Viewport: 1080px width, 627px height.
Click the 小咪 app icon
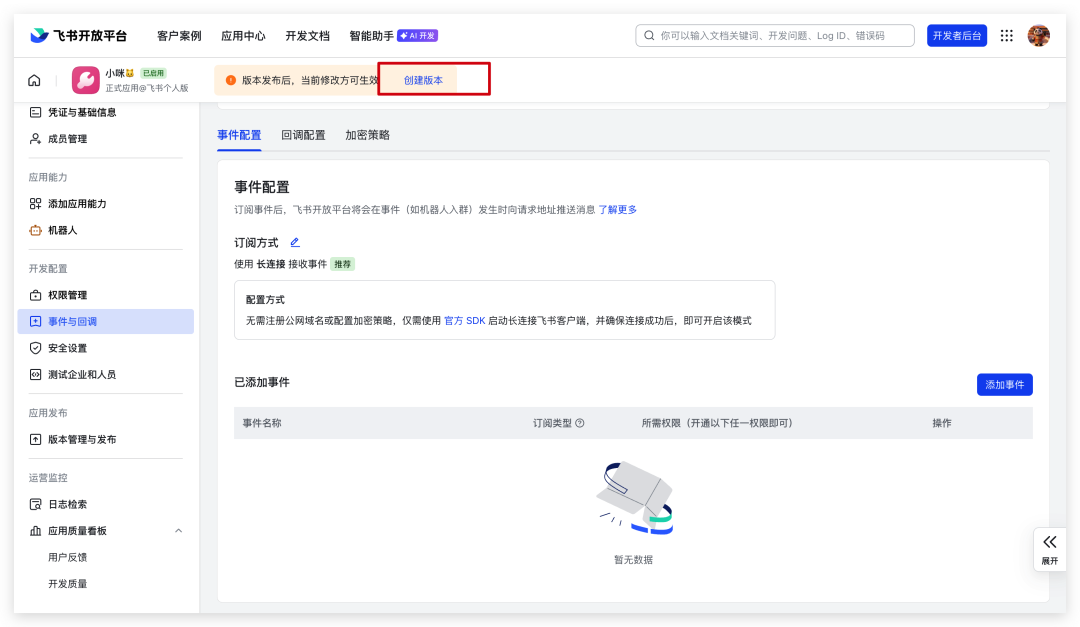(x=86, y=80)
